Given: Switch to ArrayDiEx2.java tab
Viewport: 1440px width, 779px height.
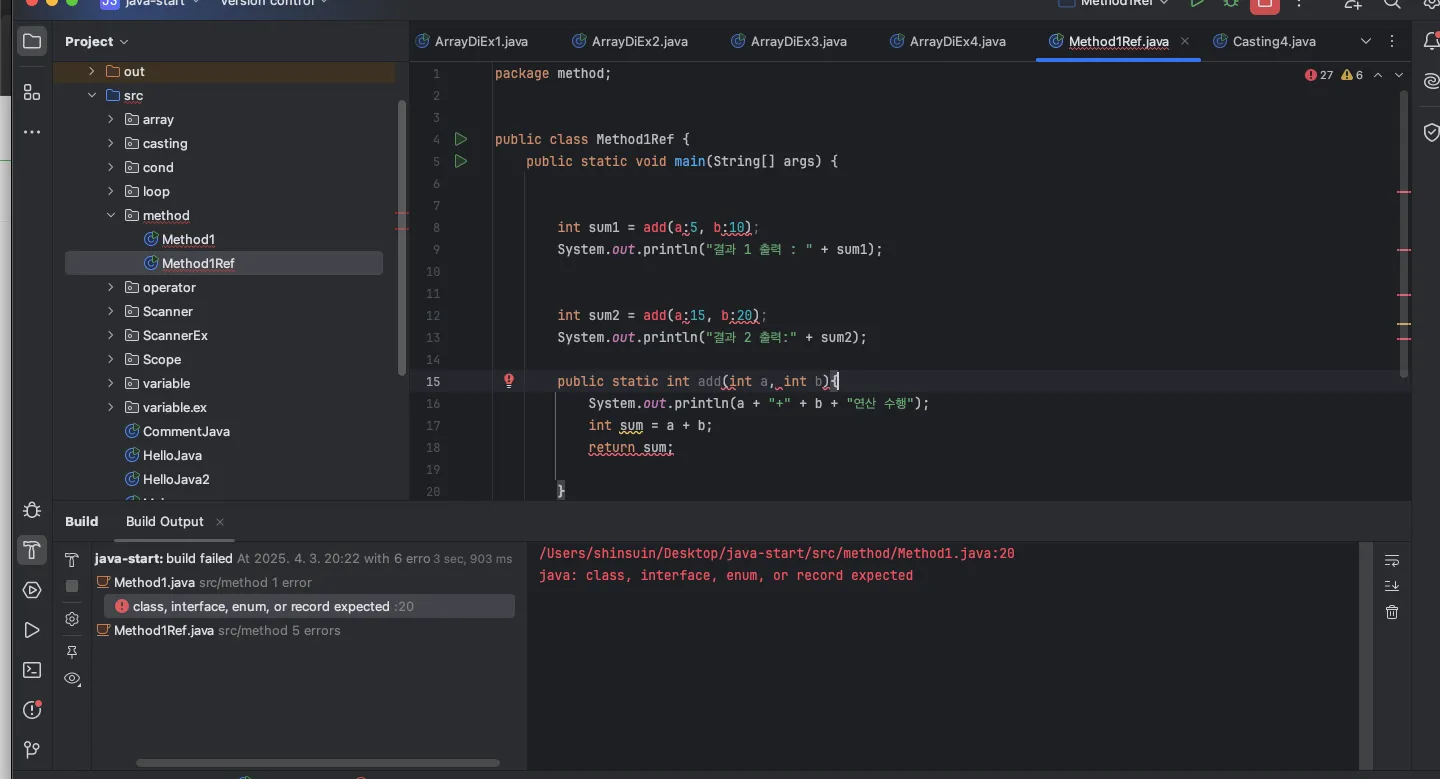Looking at the screenshot, I should click(x=629, y=41).
